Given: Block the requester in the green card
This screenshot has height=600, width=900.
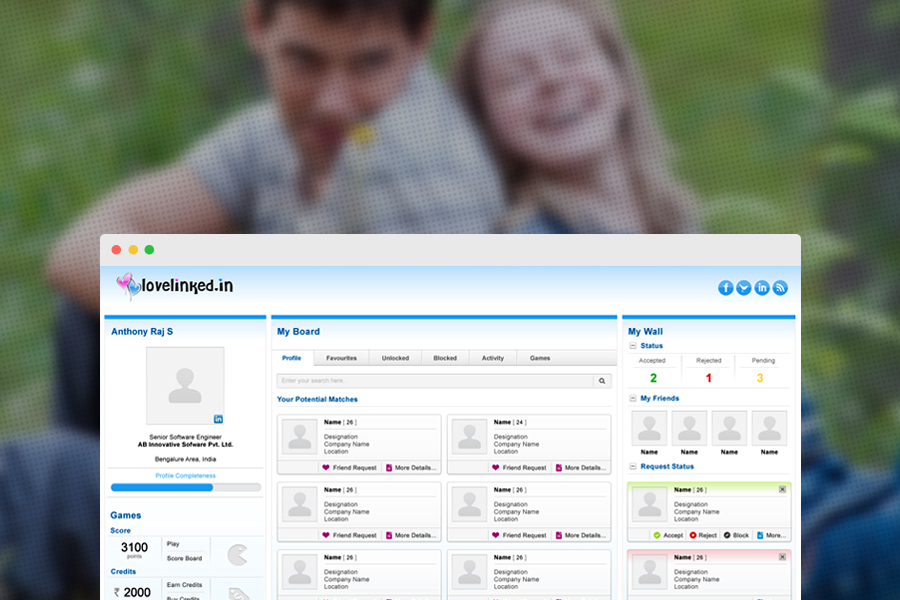Looking at the screenshot, I should coord(736,535).
